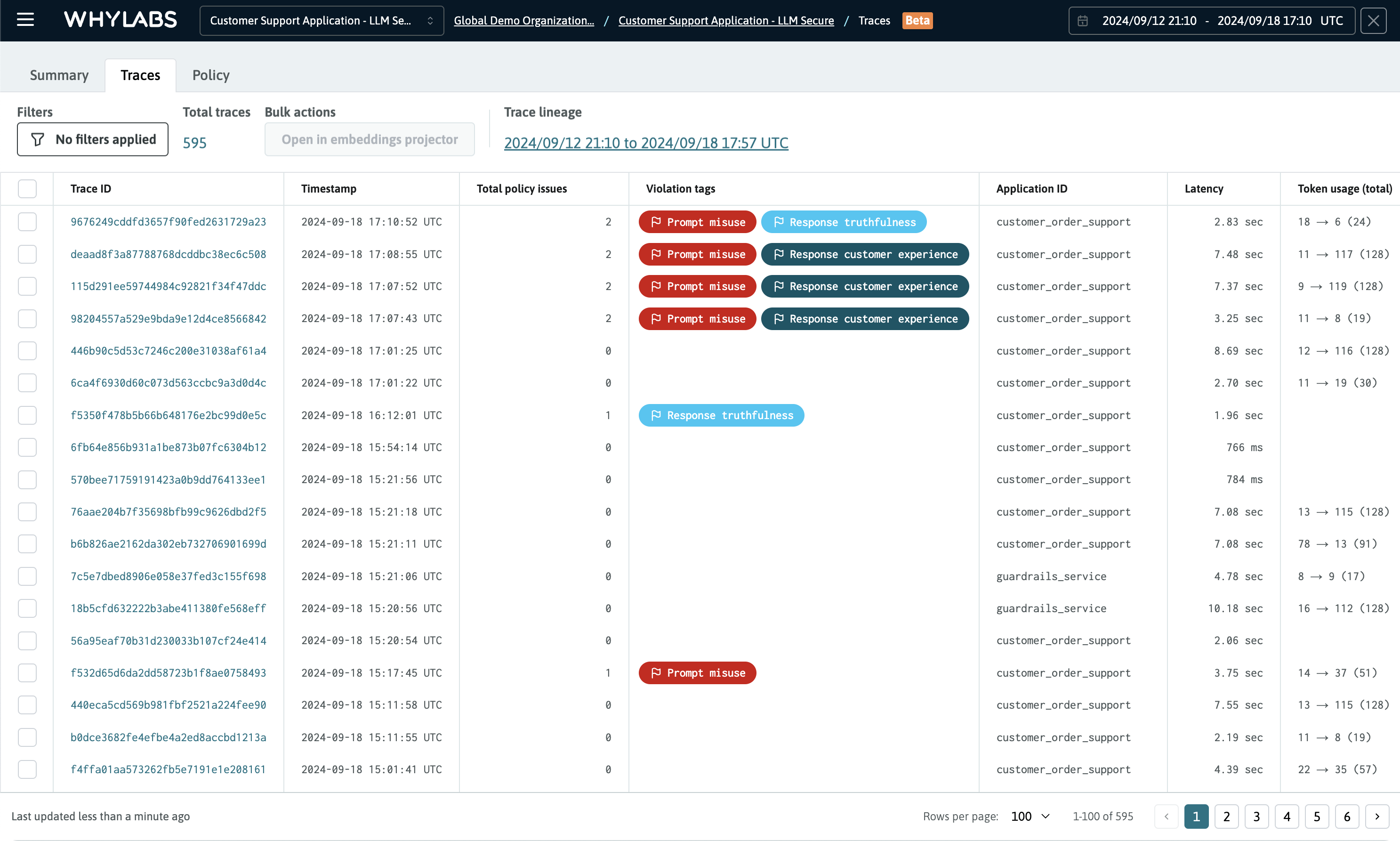Image resolution: width=1400 pixels, height=841 pixels.
Task: Toggle the select-all checkbox in table header
Action: [27, 188]
